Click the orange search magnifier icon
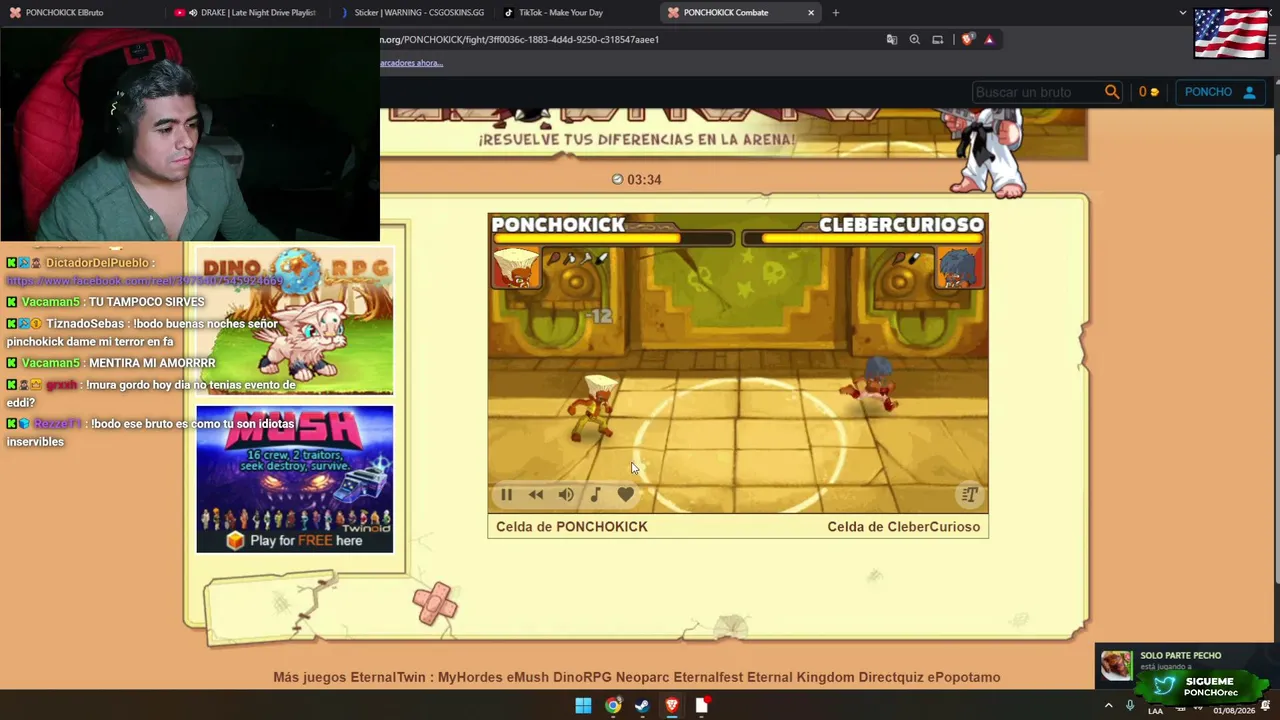 [x=1112, y=92]
